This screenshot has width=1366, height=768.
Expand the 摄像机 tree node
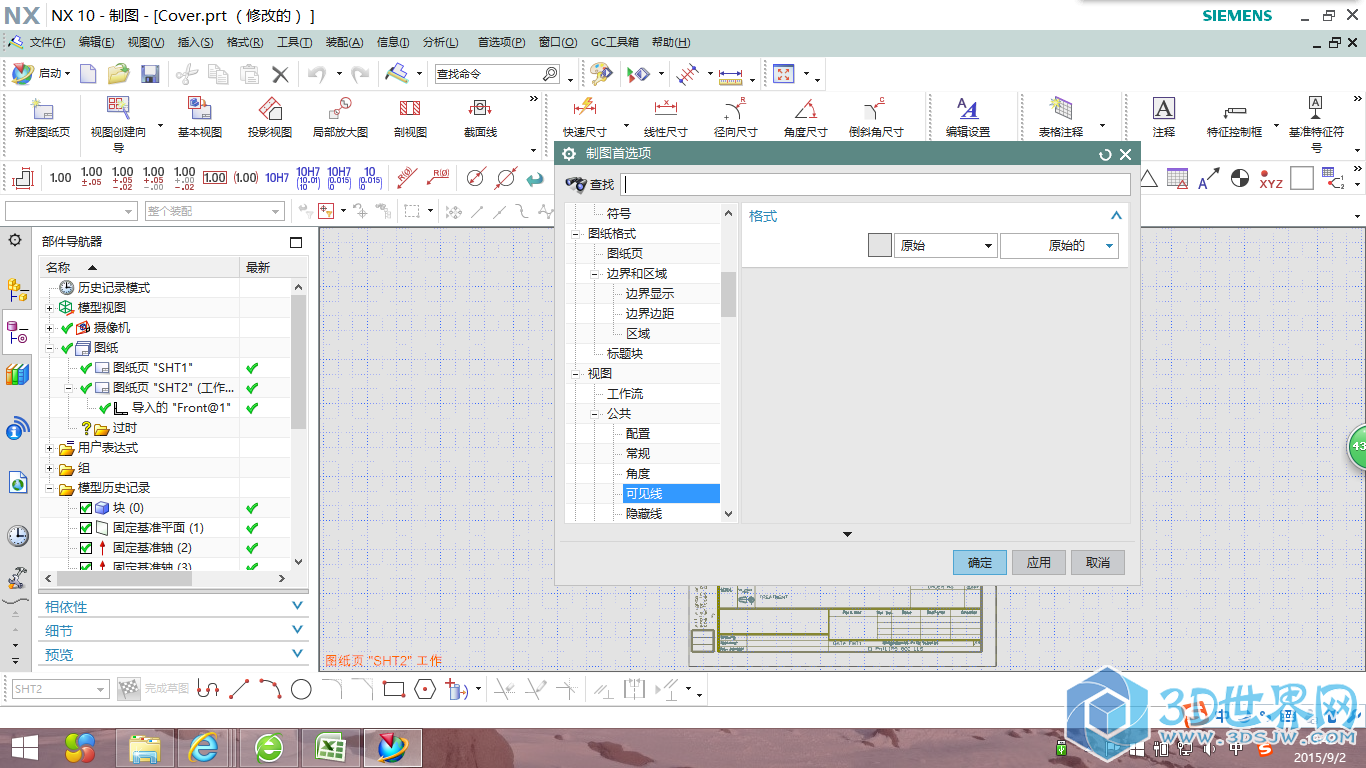pyautogui.click(x=49, y=328)
